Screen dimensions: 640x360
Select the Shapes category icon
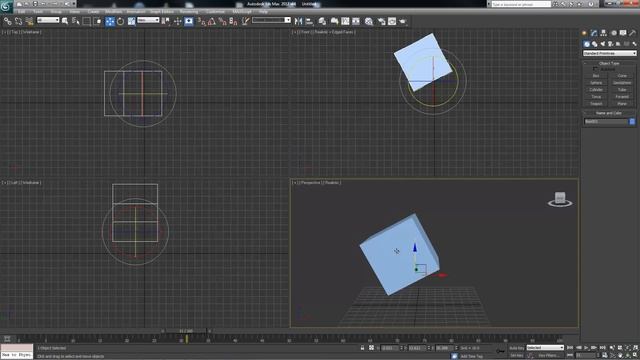pos(595,44)
